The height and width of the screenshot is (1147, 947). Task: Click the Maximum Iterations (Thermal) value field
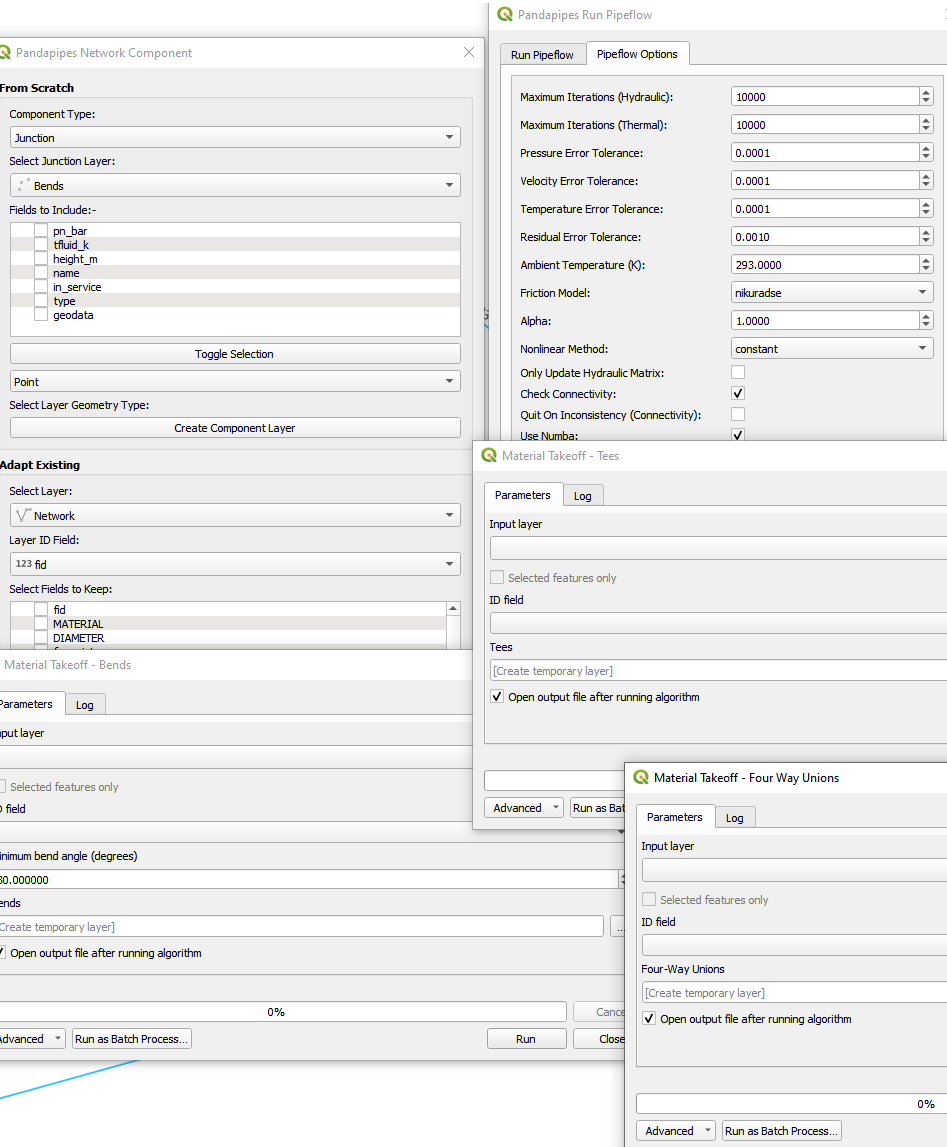point(825,124)
